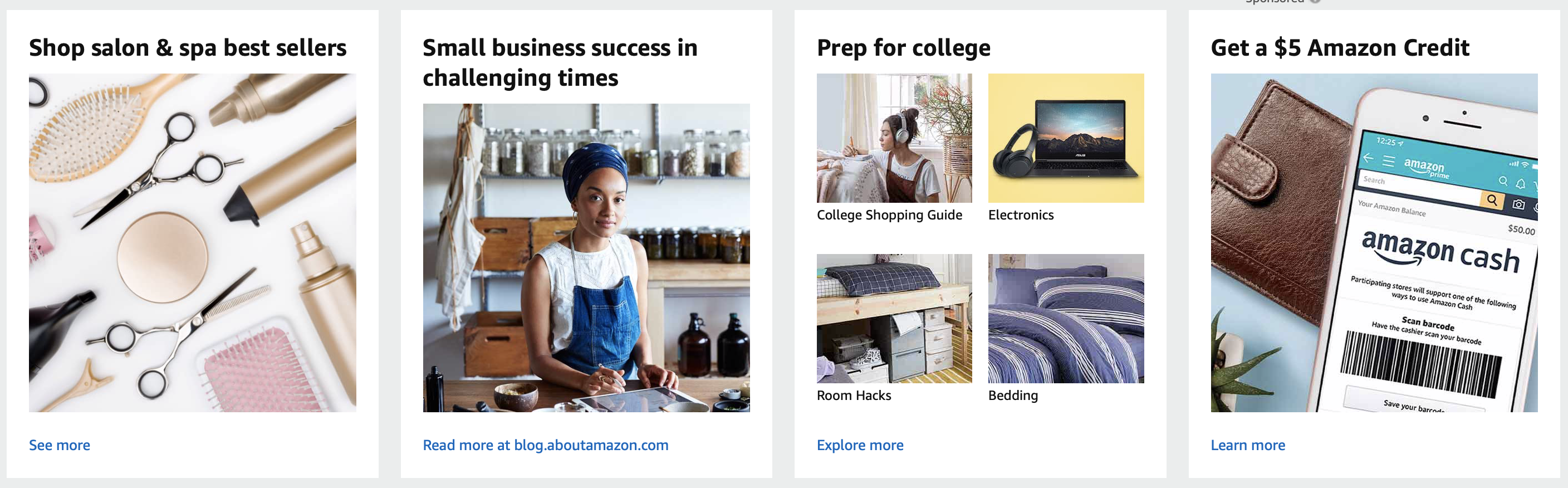The width and height of the screenshot is (1568, 488).
Task: Click the Electronics text label
Action: pos(1021,215)
